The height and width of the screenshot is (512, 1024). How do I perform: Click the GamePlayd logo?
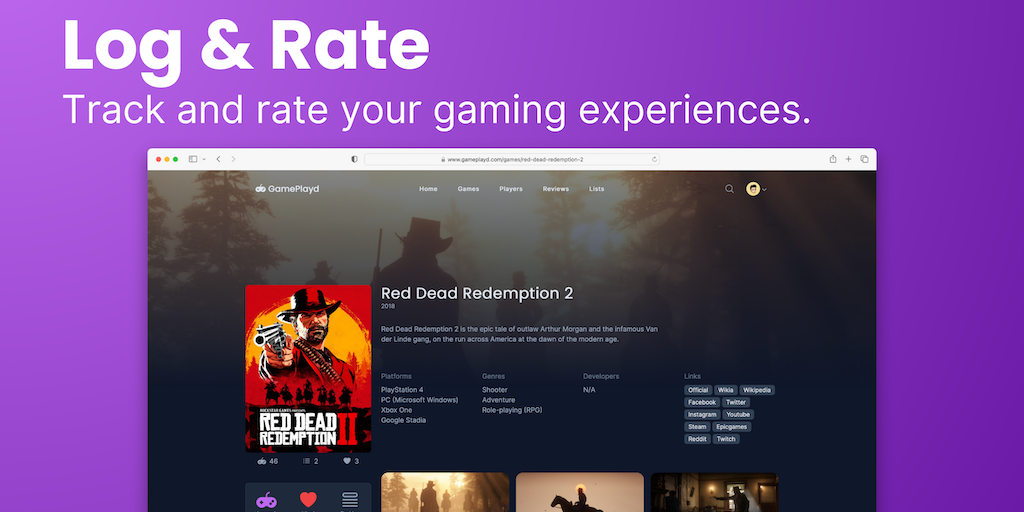[287, 189]
